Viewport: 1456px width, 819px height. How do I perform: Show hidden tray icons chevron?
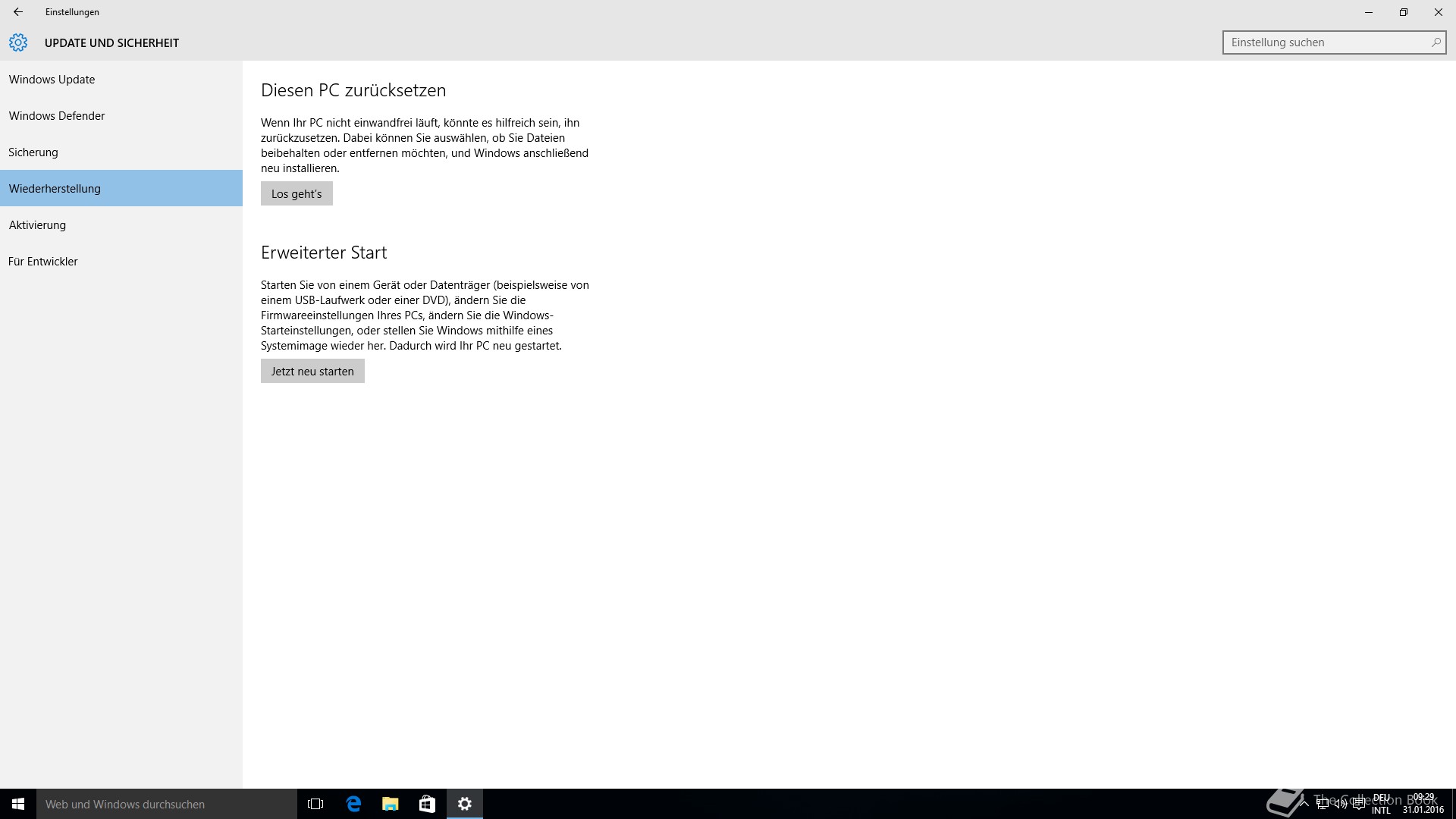tap(1304, 804)
